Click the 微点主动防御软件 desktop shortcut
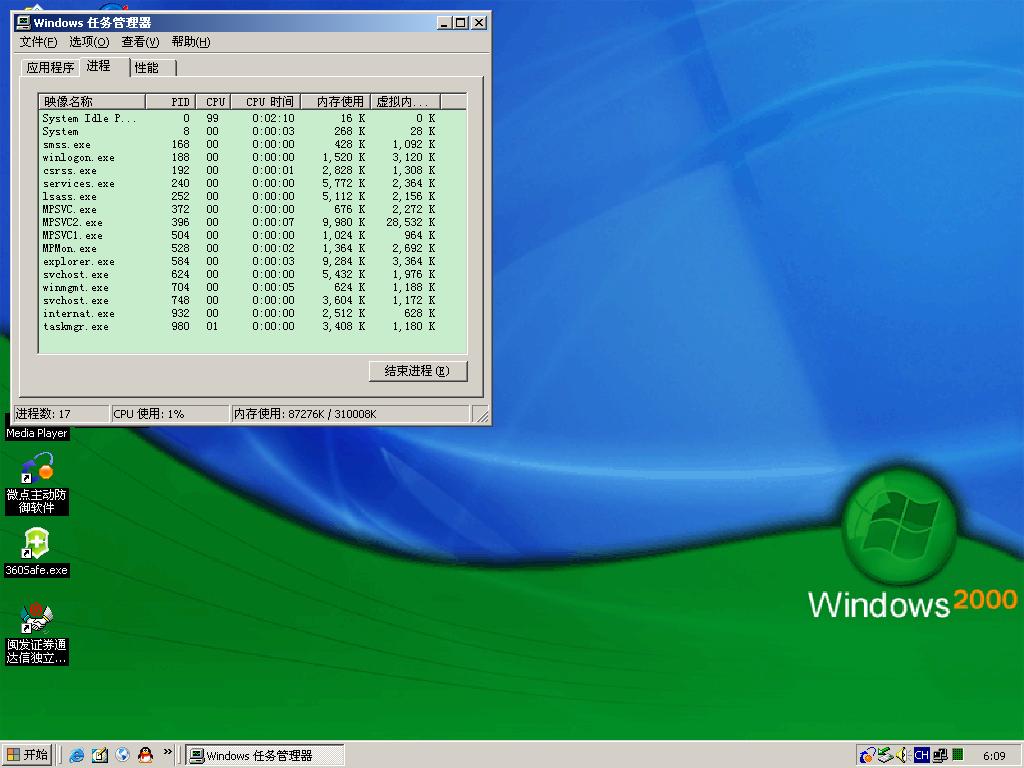This screenshot has width=1024, height=768. tap(37, 483)
